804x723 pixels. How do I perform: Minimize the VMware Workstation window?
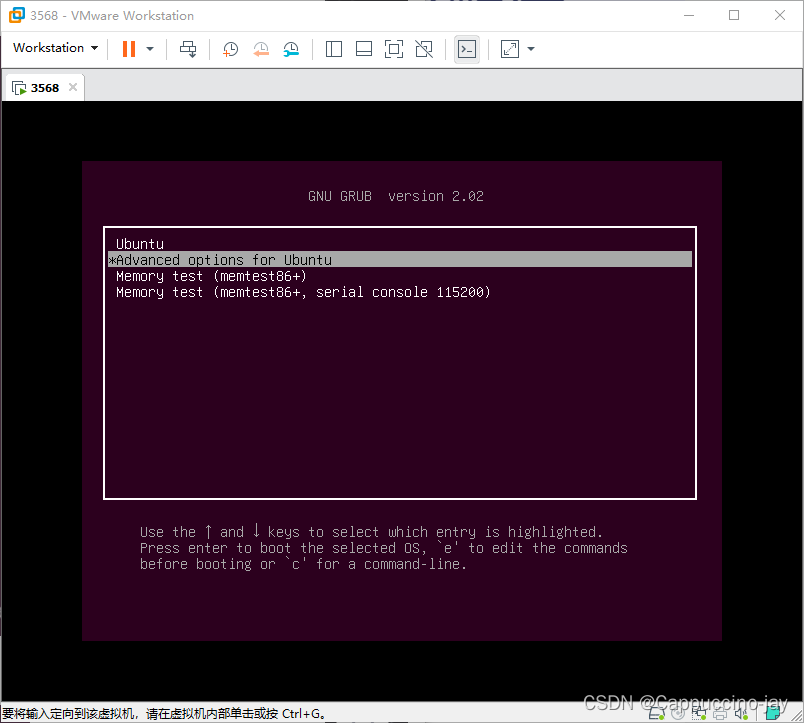click(x=689, y=15)
